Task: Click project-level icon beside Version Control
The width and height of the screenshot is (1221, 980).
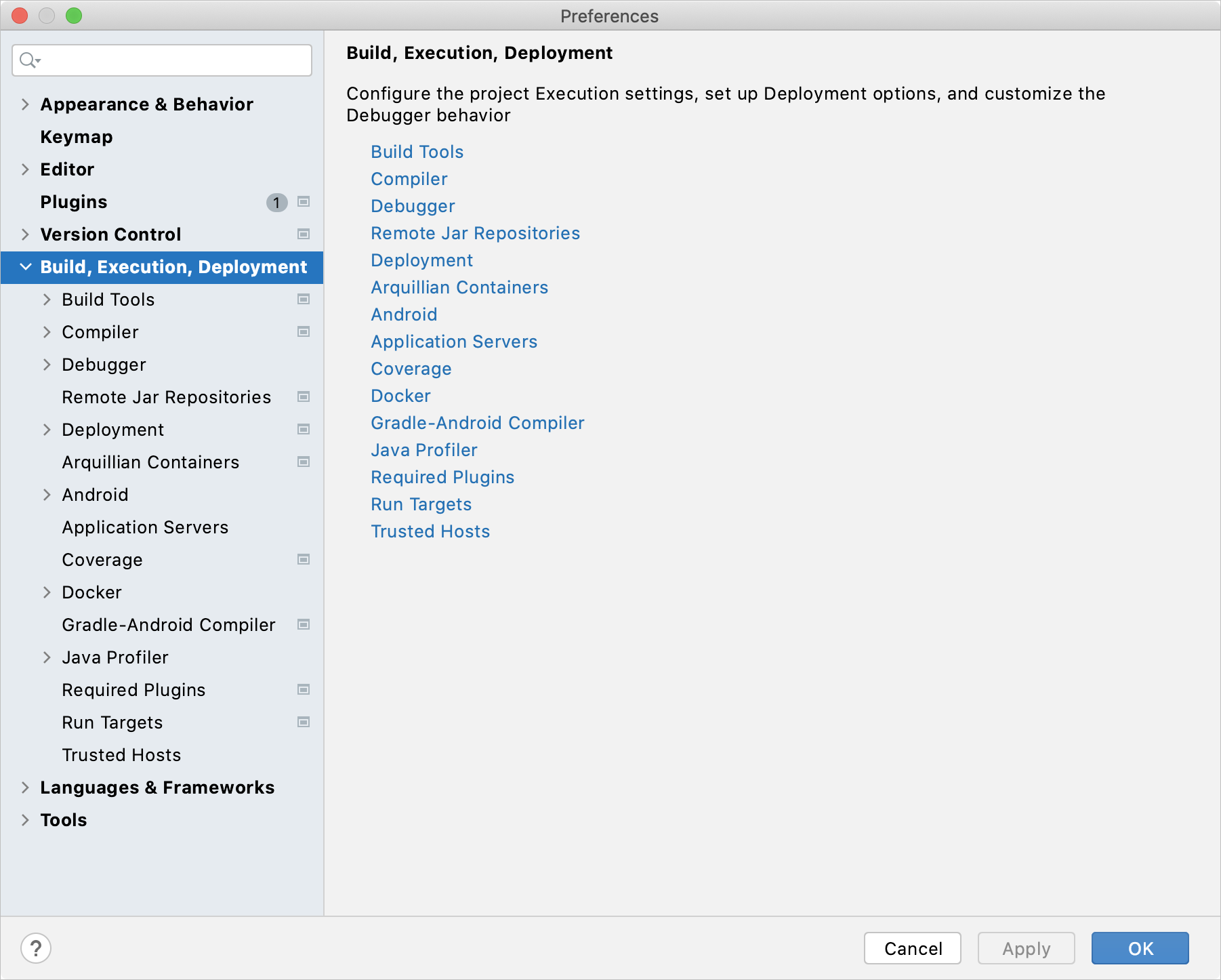Action: click(x=304, y=234)
